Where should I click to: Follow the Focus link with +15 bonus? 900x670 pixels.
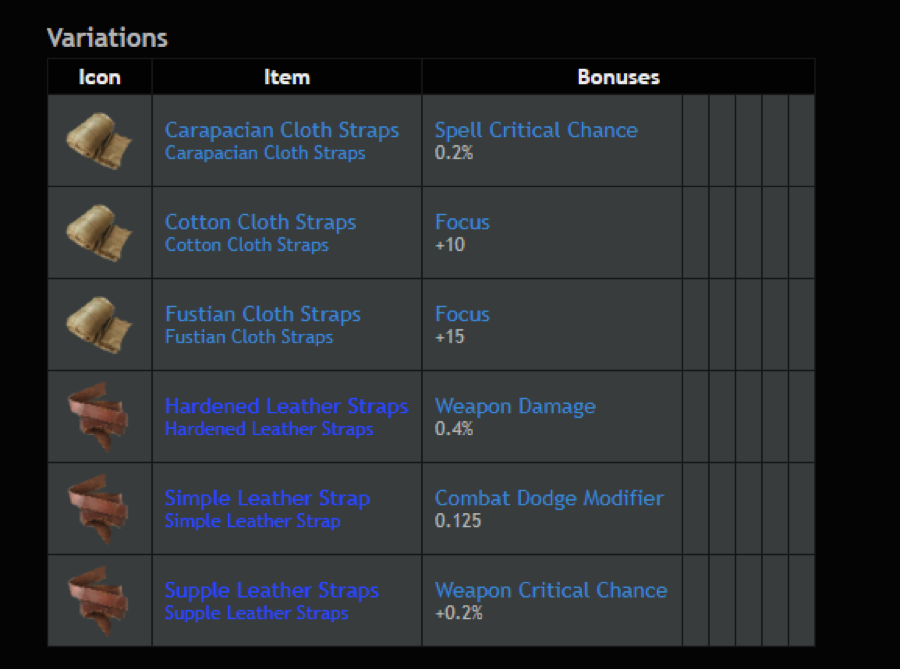[462, 314]
